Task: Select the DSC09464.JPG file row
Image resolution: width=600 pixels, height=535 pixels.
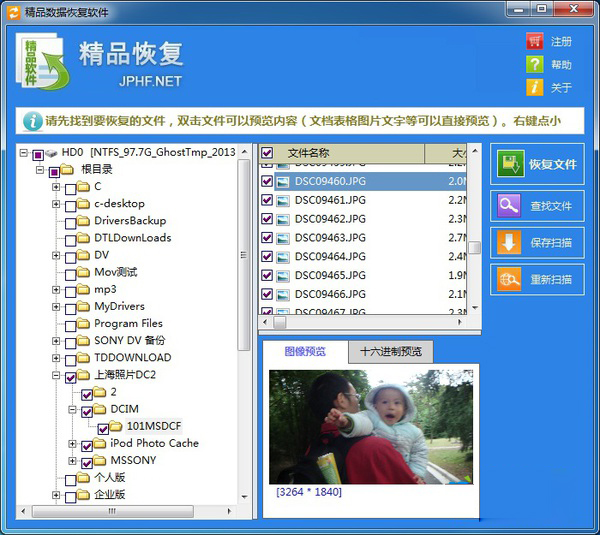Action: click(x=362, y=256)
